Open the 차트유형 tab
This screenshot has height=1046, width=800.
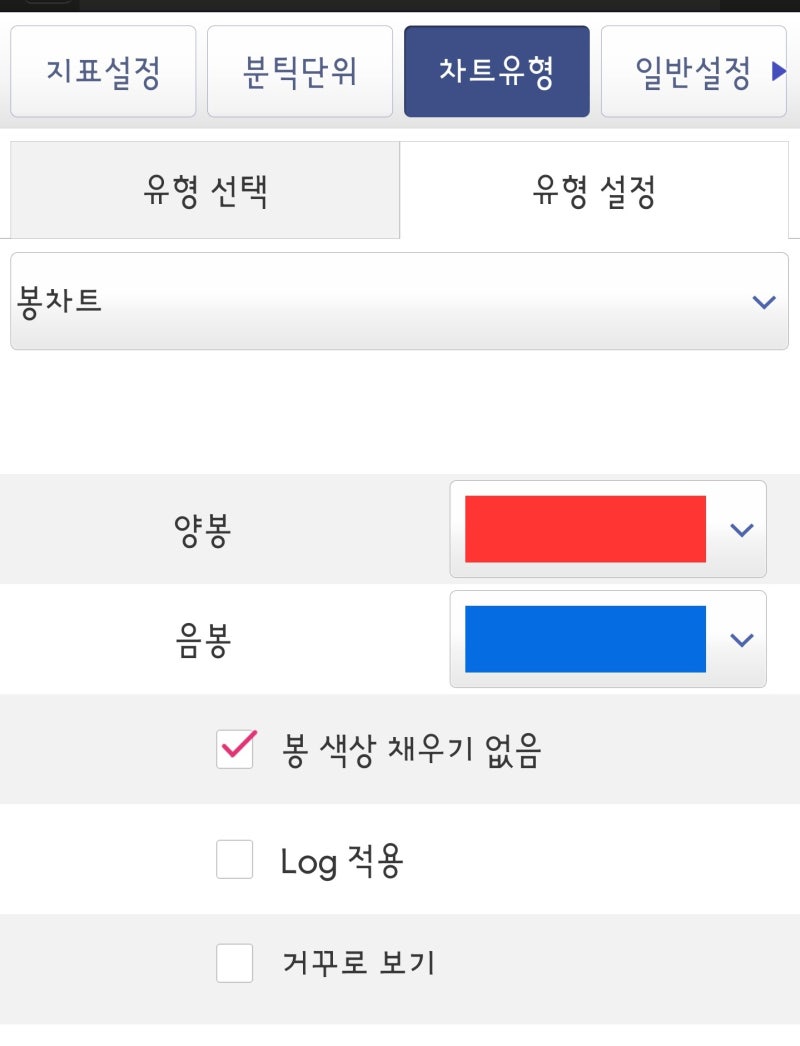pos(497,70)
